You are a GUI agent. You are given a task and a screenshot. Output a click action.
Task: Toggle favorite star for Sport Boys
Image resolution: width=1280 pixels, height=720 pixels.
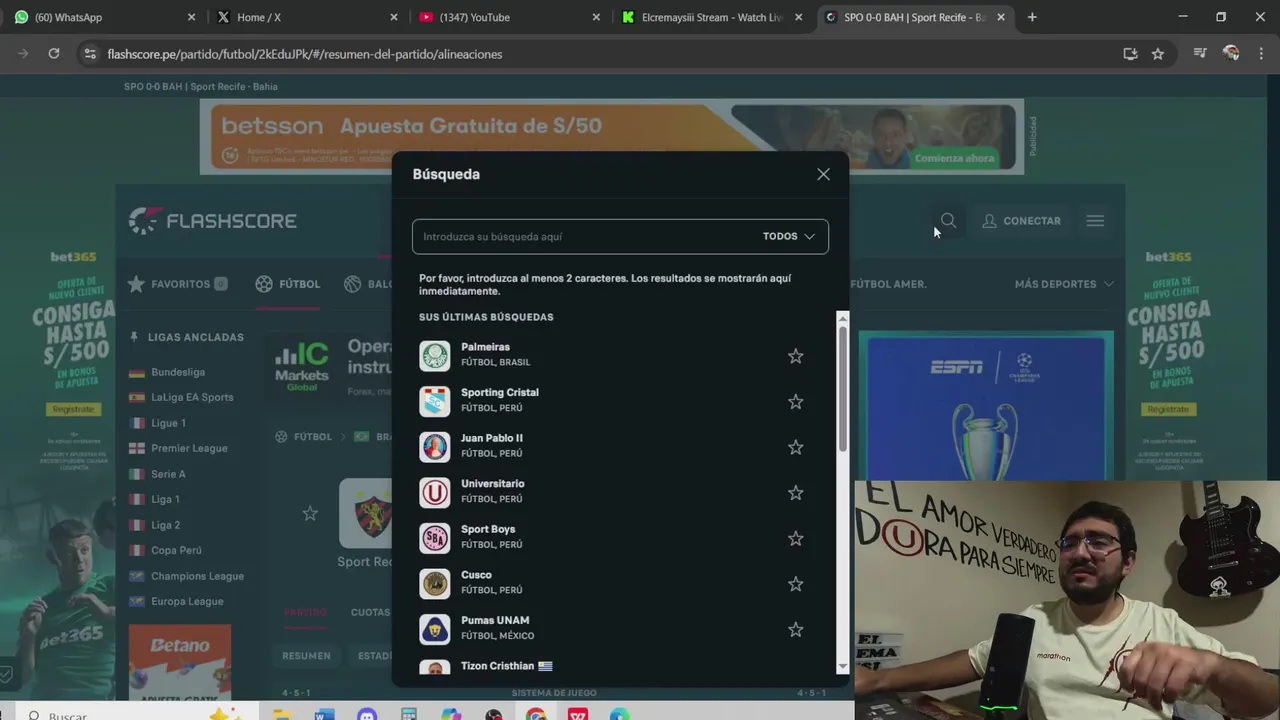pos(795,538)
